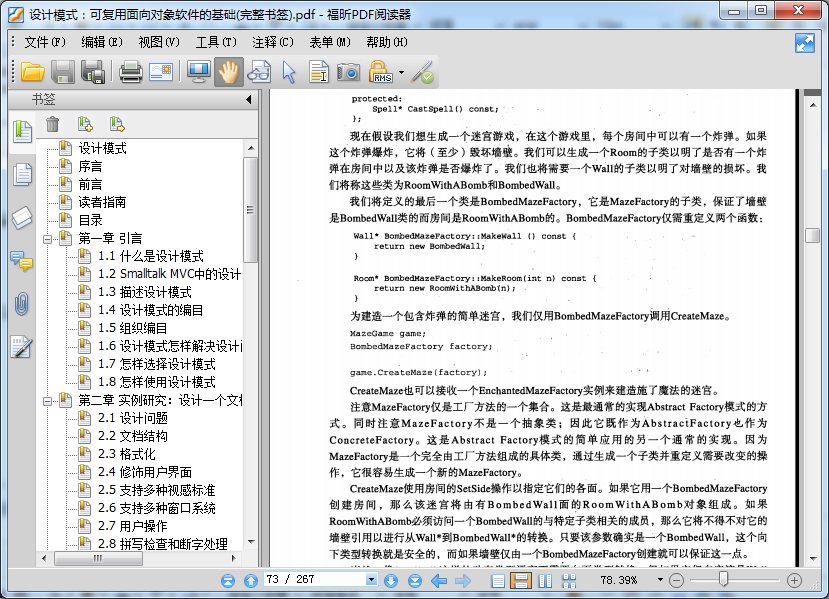The width and height of the screenshot is (829, 599).
Task: Click the second bookmark panel icon with arrow
Action: pos(117,124)
